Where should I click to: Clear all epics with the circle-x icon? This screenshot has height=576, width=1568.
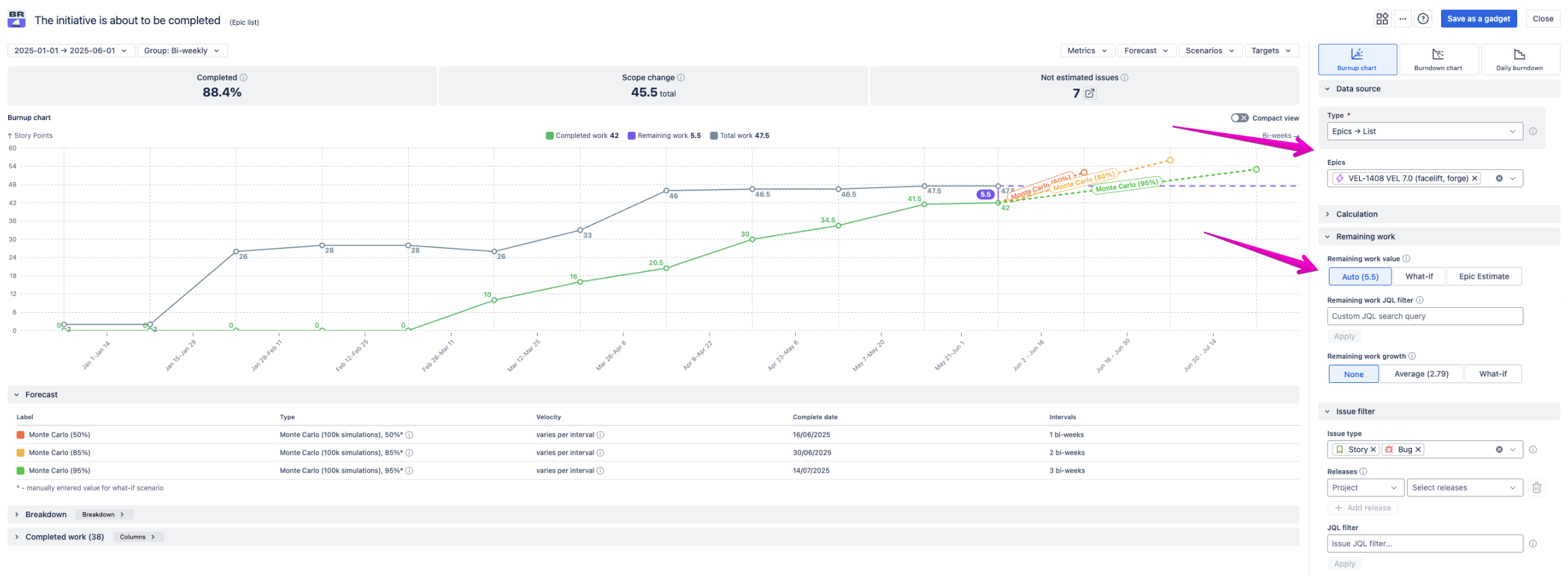(x=1499, y=178)
